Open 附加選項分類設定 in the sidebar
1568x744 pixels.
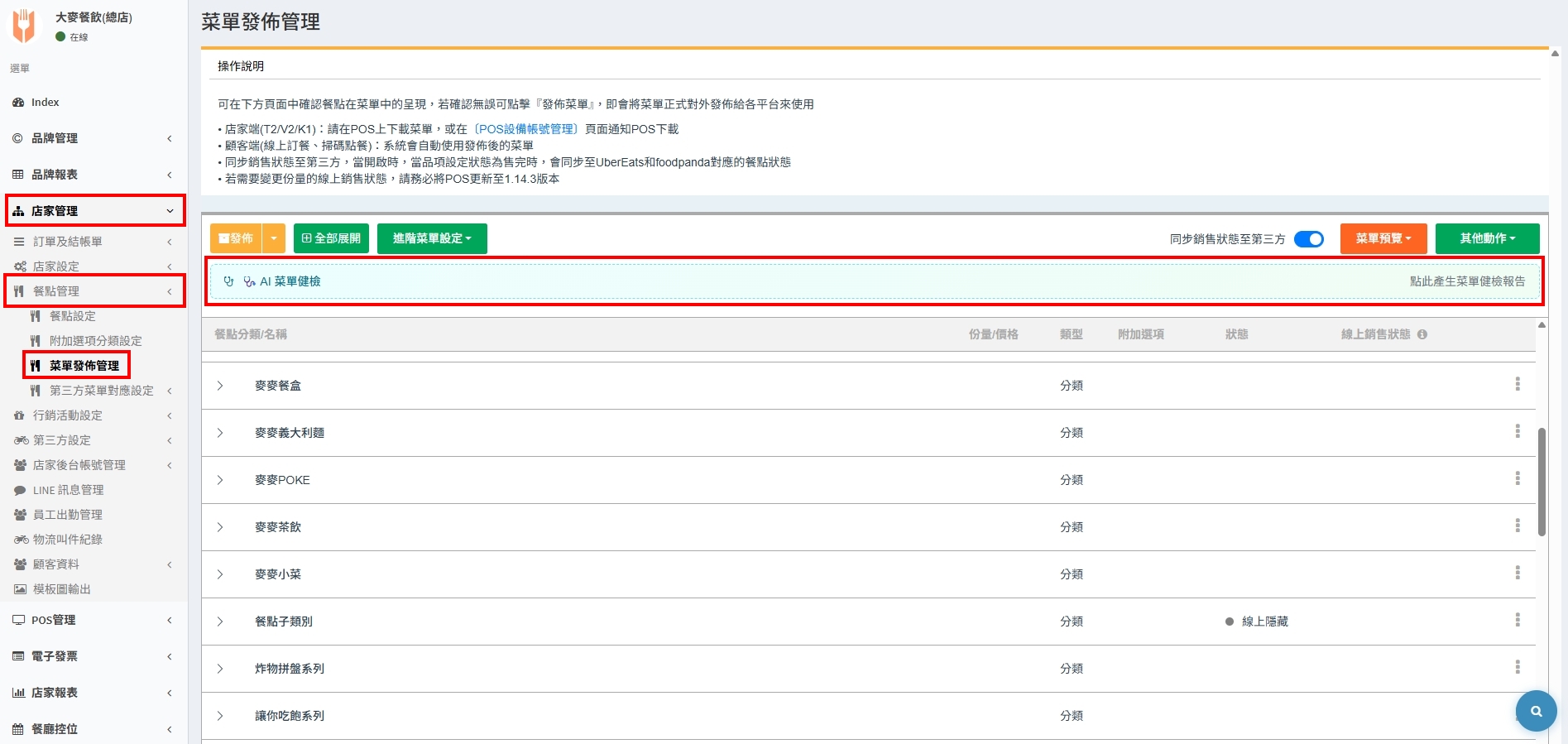click(96, 341)
